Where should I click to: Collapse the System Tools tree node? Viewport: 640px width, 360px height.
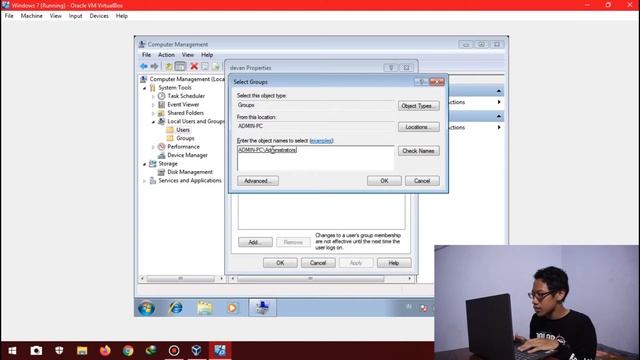pyautogui.click(x=144, y=88)
